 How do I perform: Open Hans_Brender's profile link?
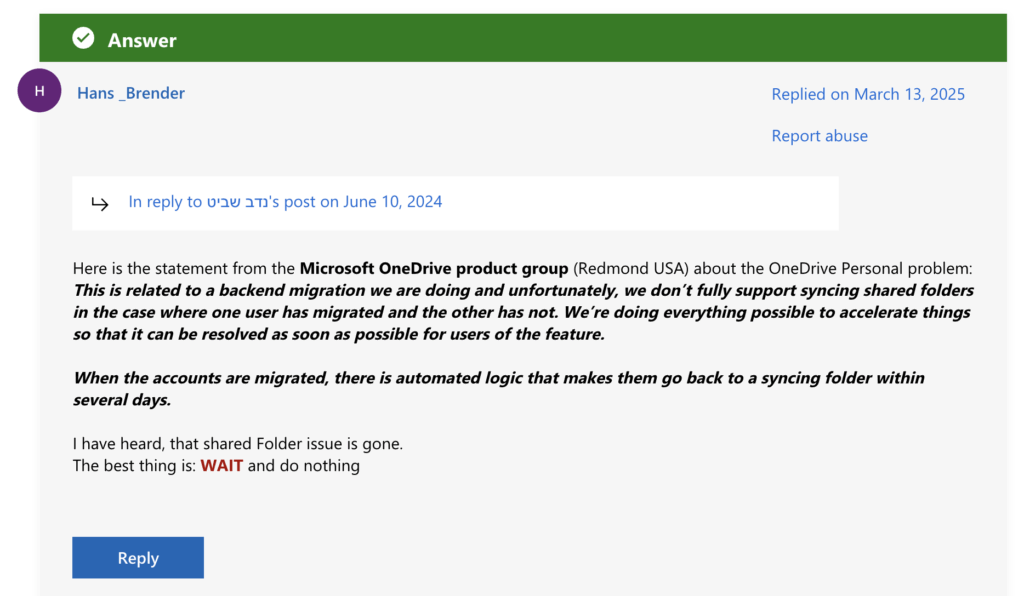click(x=131, y=93)
